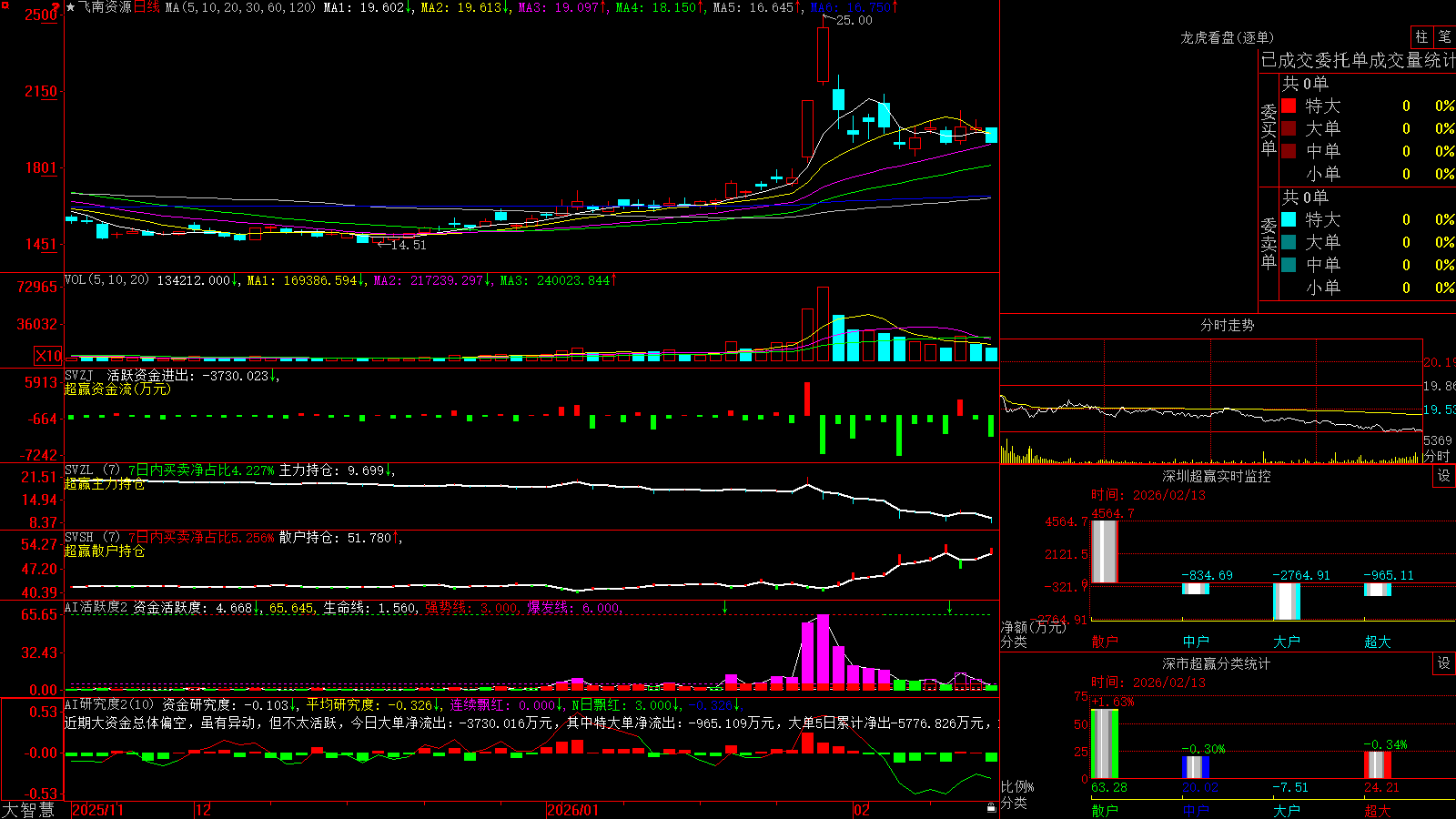
Task: Click cyan 特大 sell-order color swatch
Action: 1289,219
